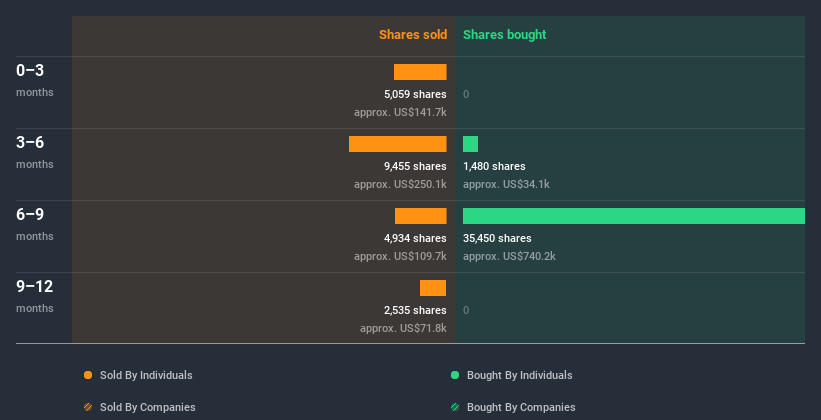821x420 pixels.
Task: Select the Bought By Companies legend label
Action: coord(521,407)
